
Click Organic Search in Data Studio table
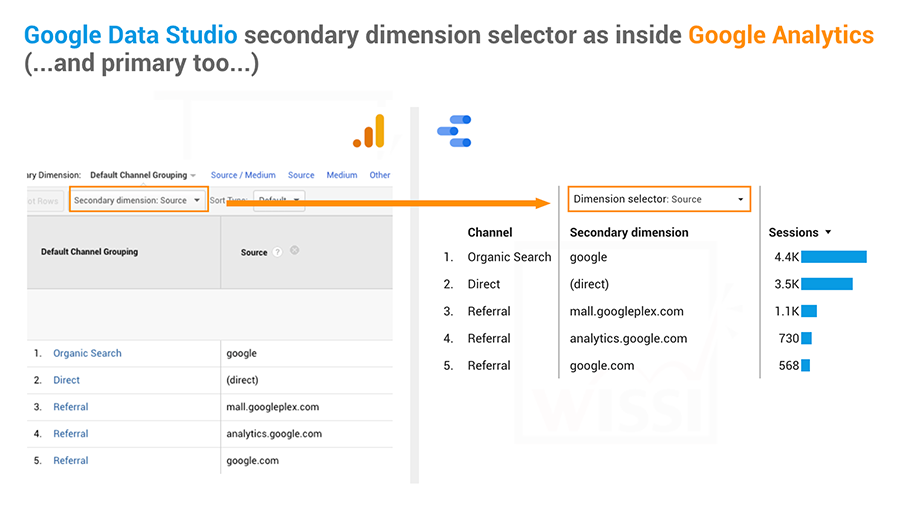point(509,257)
